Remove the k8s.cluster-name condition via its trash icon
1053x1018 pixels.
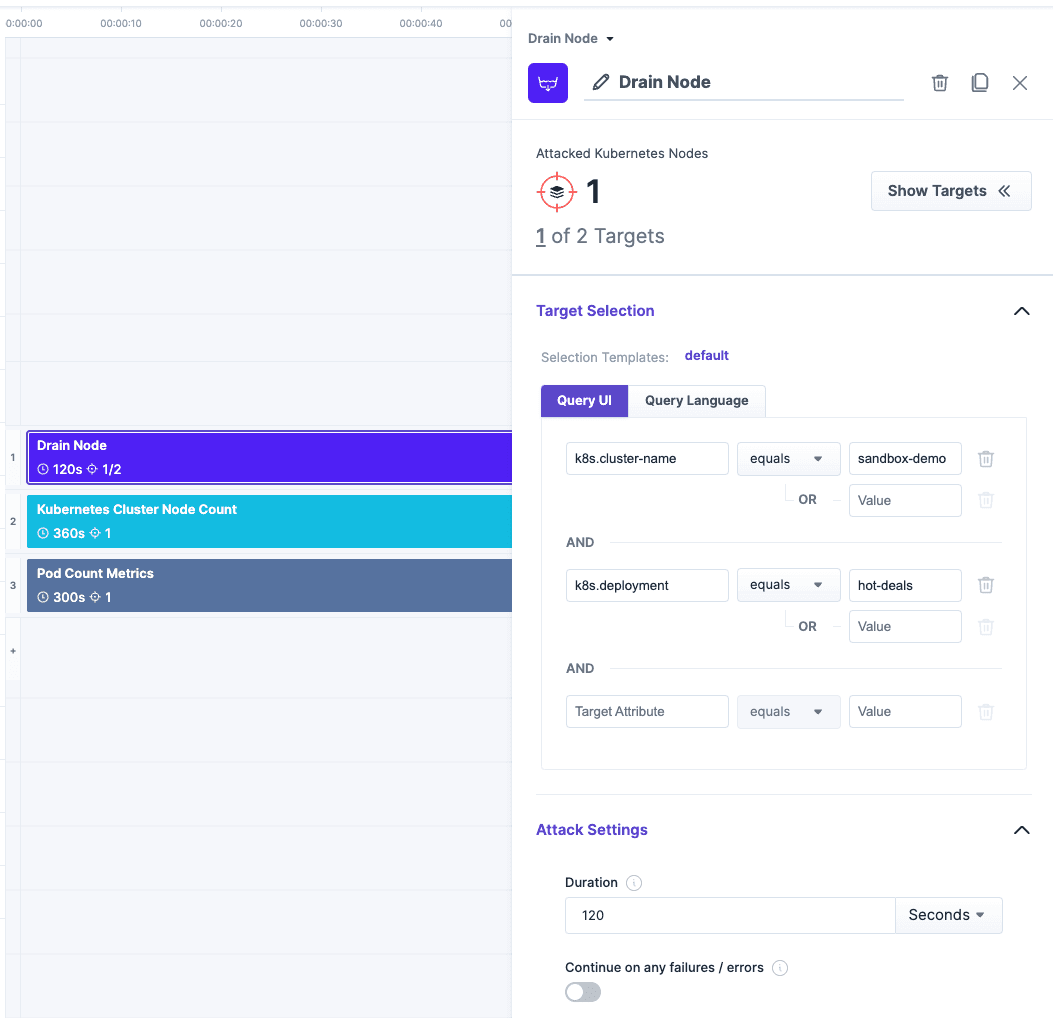pyautogui.click(x=986, y=458)
